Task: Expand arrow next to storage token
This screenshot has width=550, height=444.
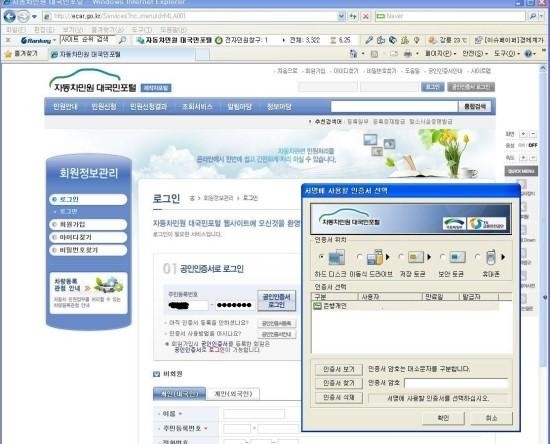Action: click(429, 257)
